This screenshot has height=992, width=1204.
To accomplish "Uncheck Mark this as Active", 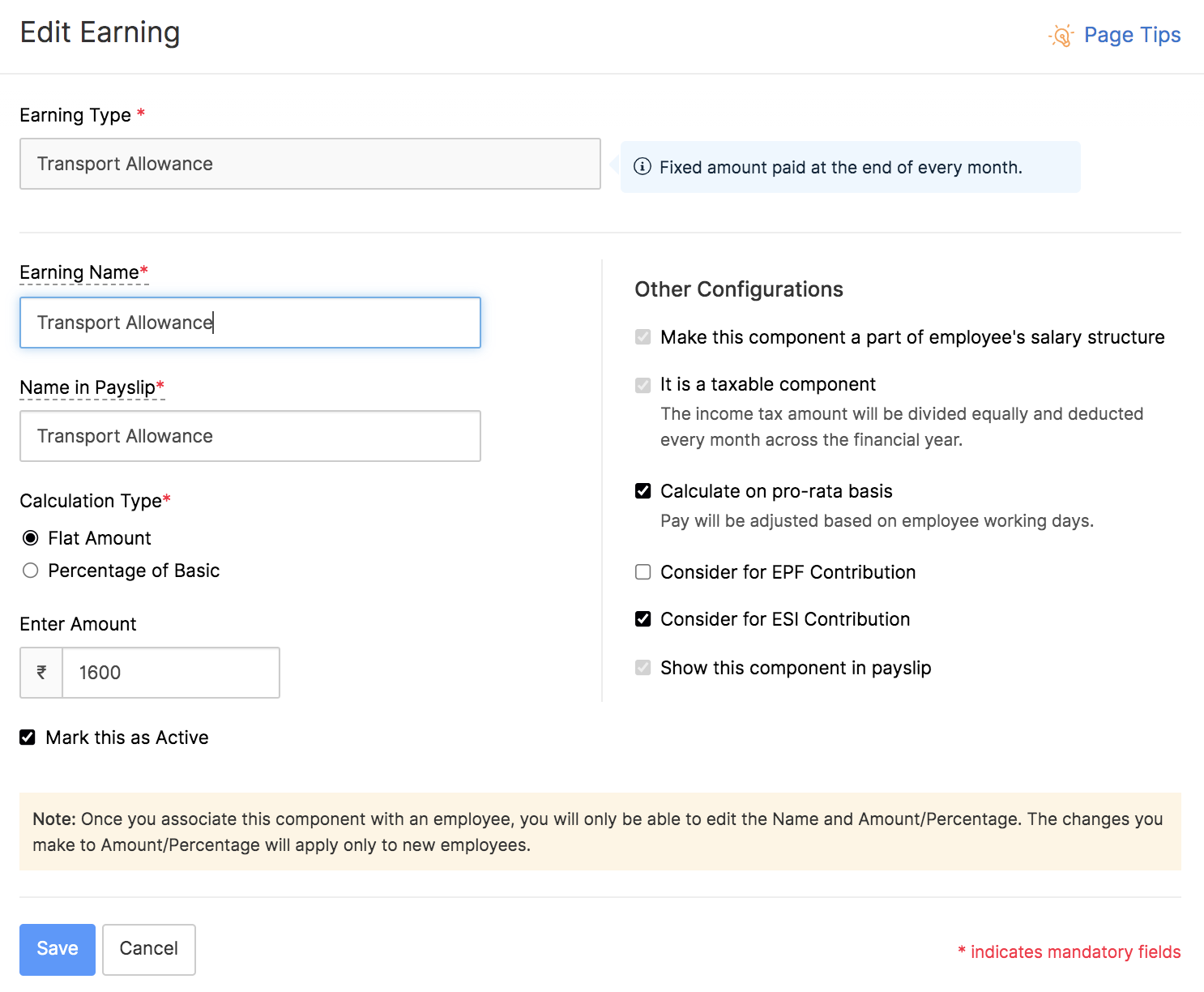I will [27, 737].
